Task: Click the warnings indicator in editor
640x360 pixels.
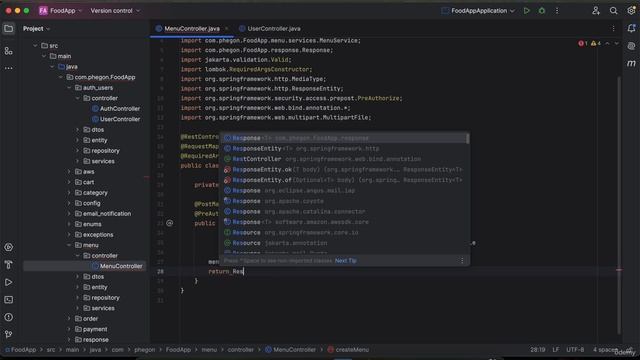Action: click(596, 43)
